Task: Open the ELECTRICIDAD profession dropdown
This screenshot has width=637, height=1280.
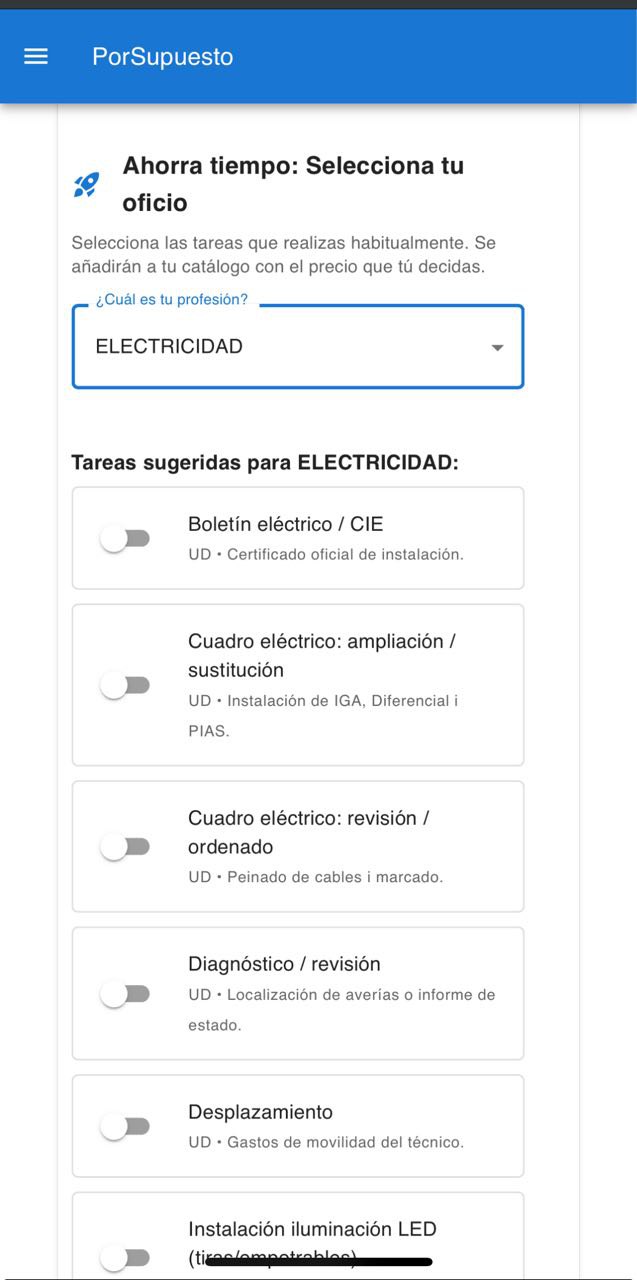Action: (x=297, y=347)
